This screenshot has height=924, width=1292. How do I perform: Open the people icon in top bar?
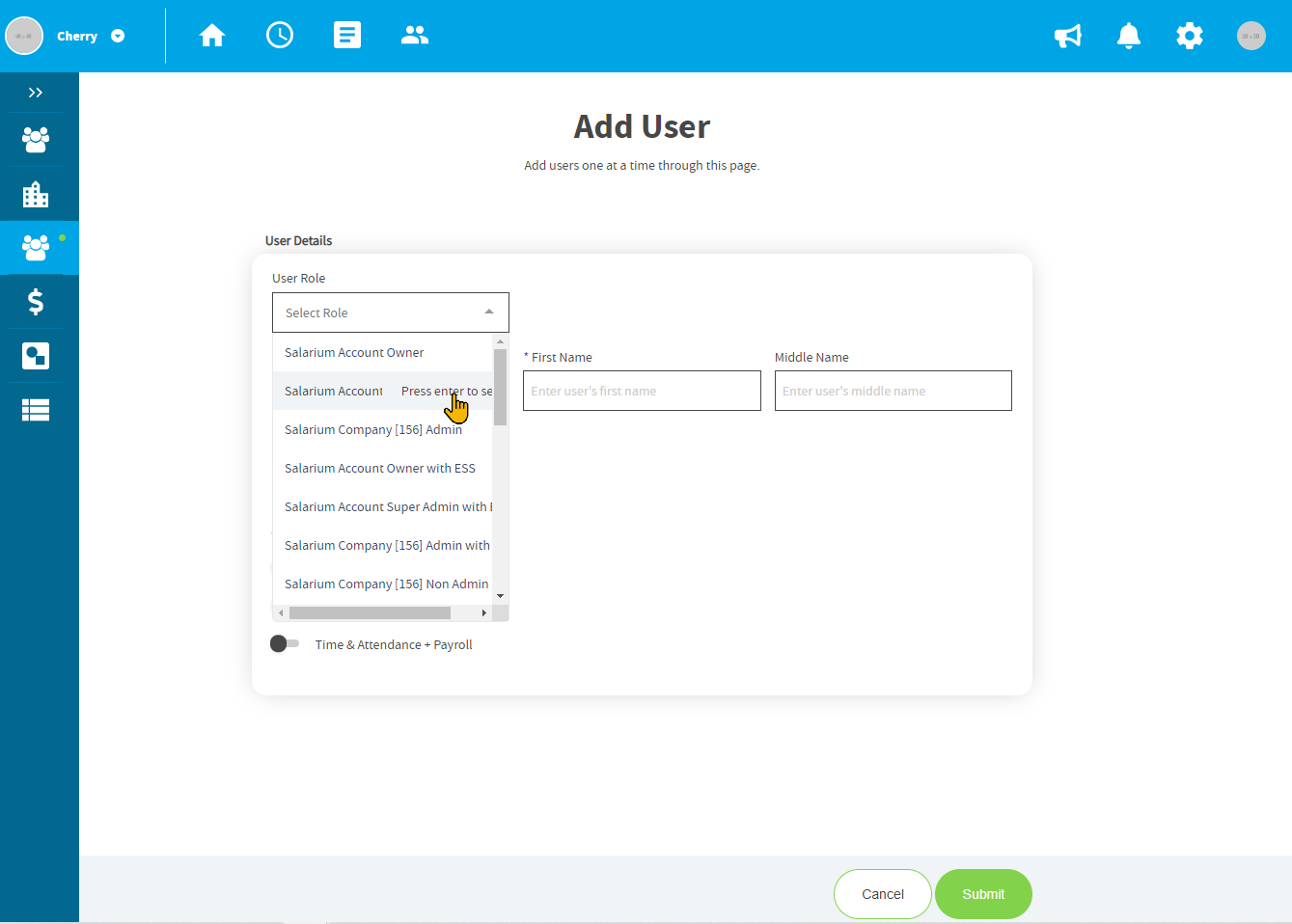pos(415,36)
